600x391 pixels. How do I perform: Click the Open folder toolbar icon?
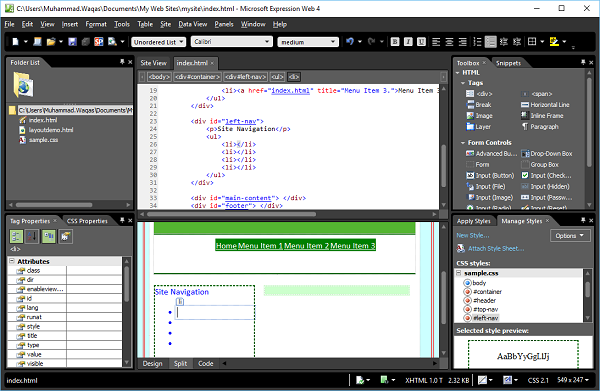[x=51, y=42]
